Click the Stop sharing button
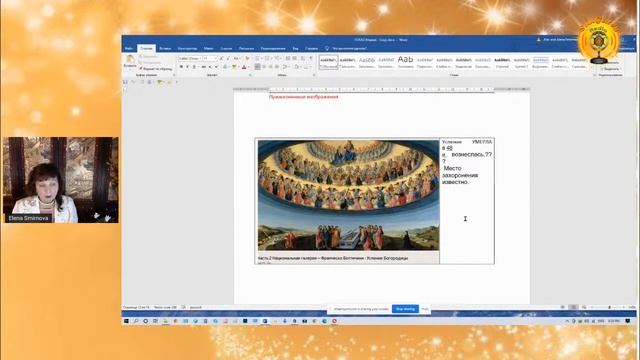Image resolution: width=640 pixels, height=360 pixels. [405, 309]
